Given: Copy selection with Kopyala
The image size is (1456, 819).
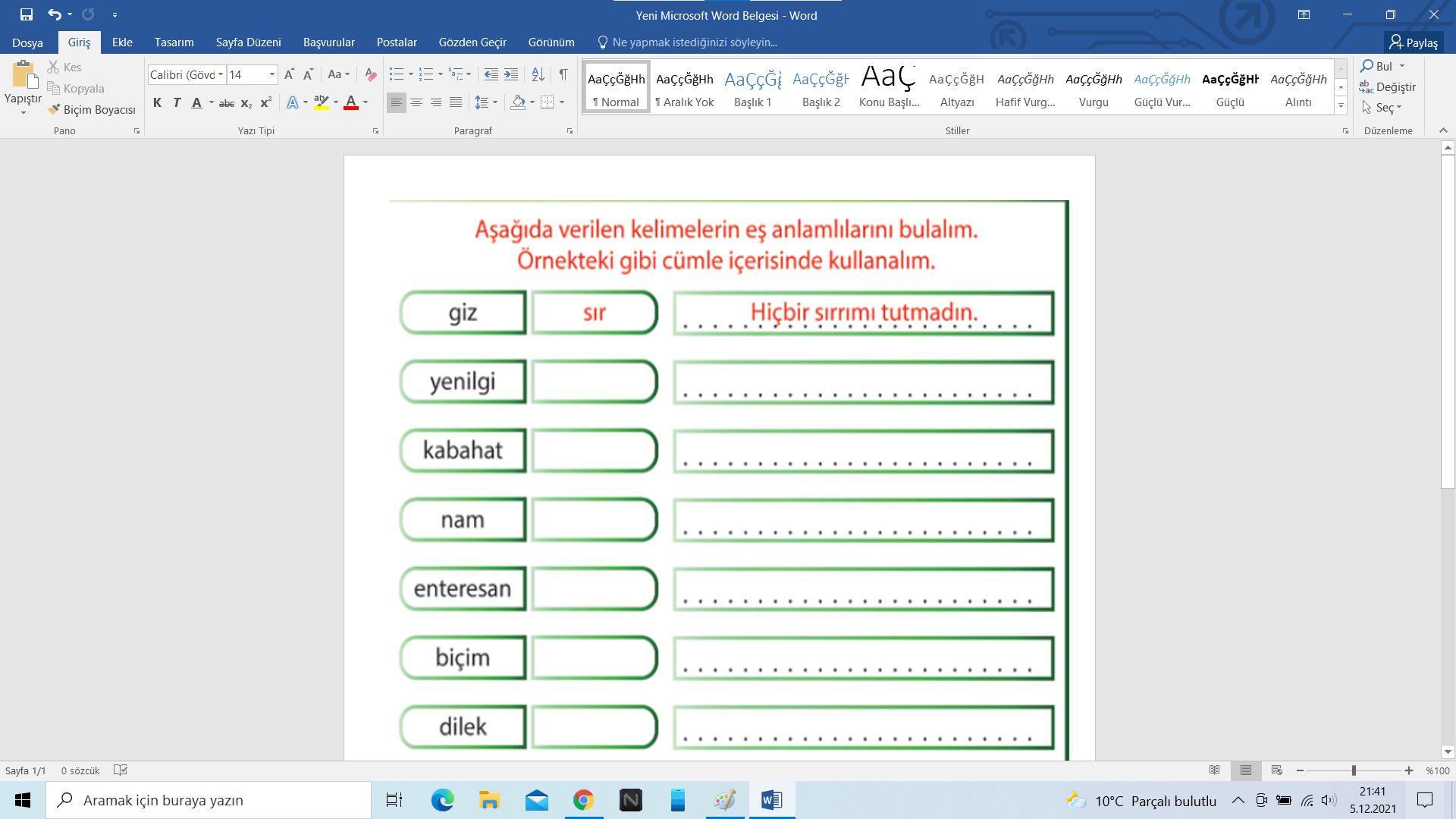Looking at the screenshot, I should [76, 89].
